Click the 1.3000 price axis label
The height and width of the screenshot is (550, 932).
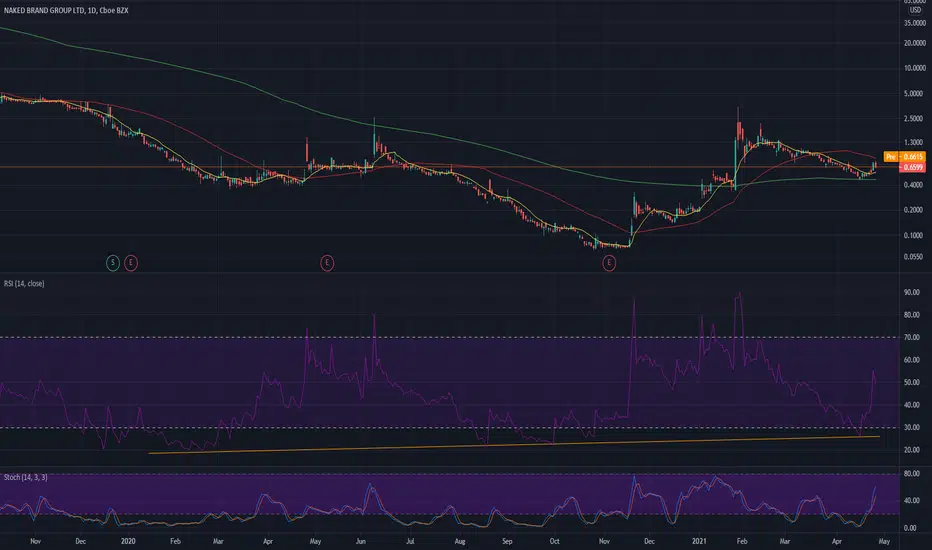[x=914, y=142]
